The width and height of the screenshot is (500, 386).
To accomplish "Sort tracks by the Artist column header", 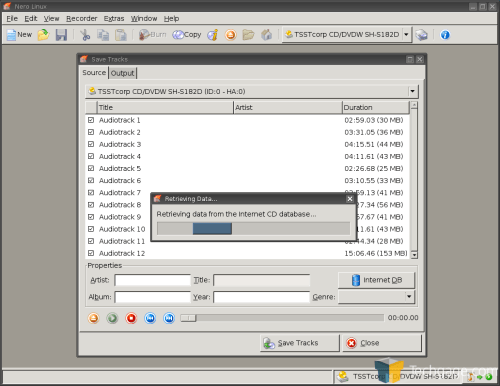I will click(x=288, y=108).
